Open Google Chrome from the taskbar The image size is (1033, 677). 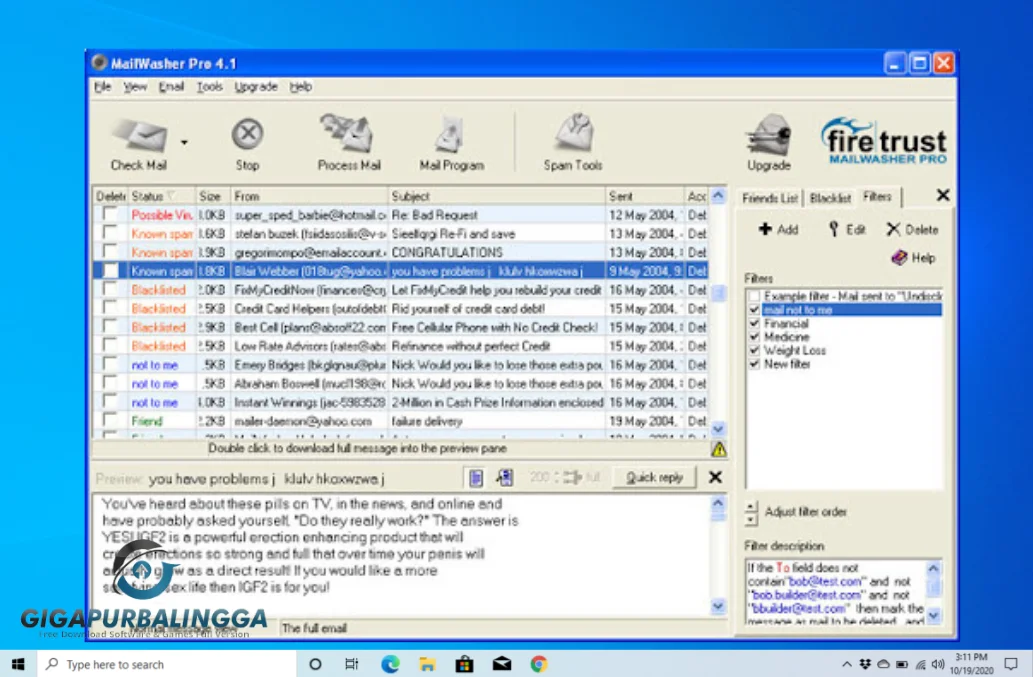click(539, 664)
